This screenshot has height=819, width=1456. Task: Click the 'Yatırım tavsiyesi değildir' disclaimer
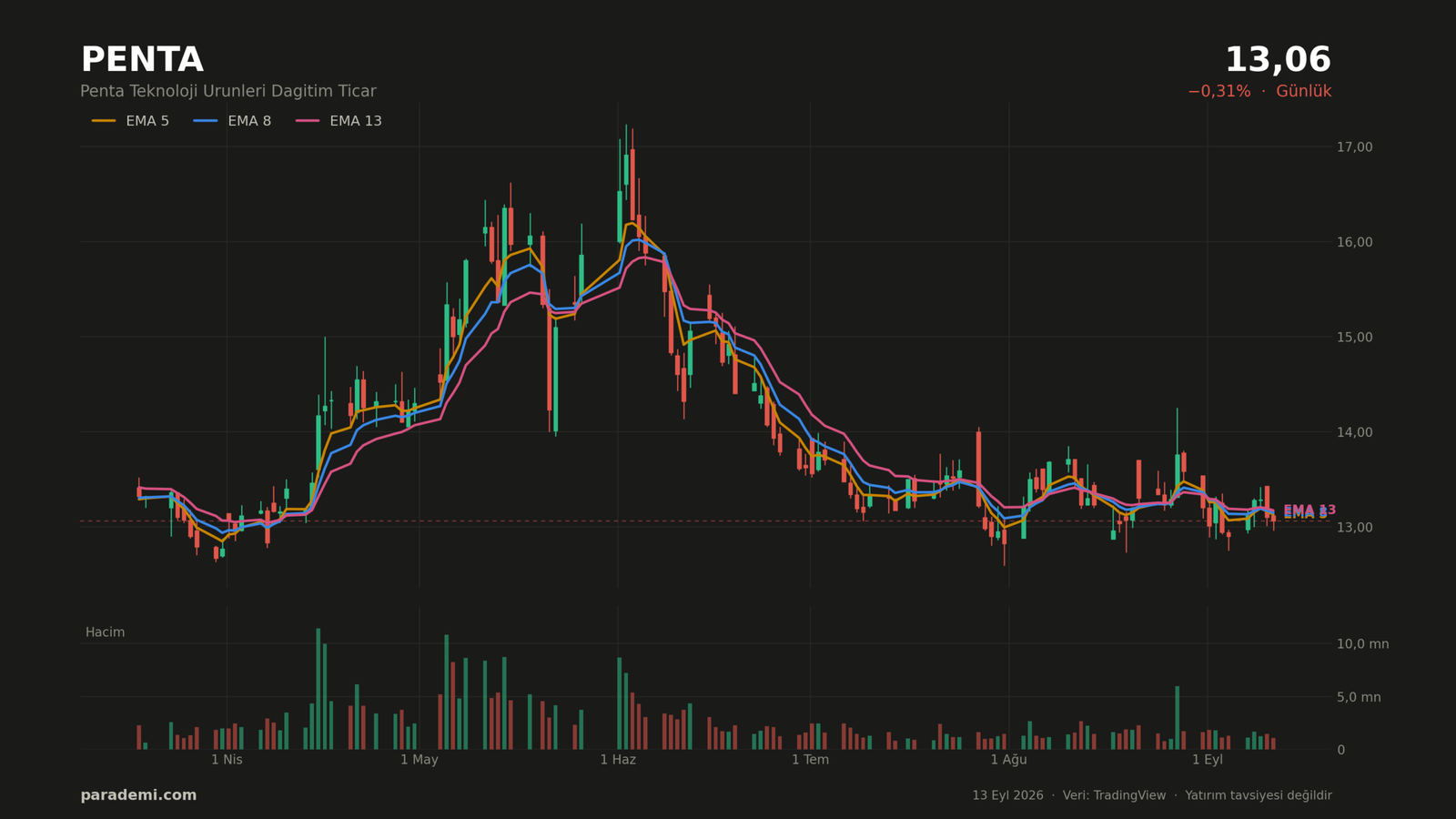point(1259,795)
